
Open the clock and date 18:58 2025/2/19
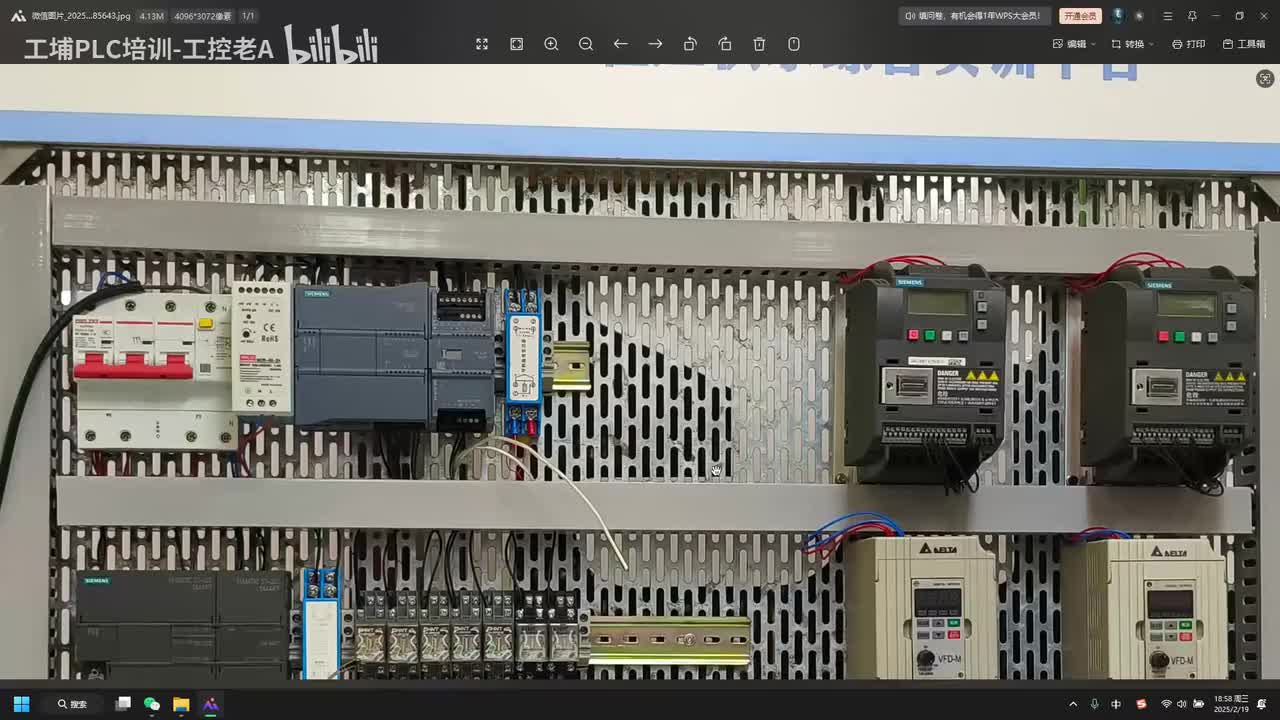1231,704
